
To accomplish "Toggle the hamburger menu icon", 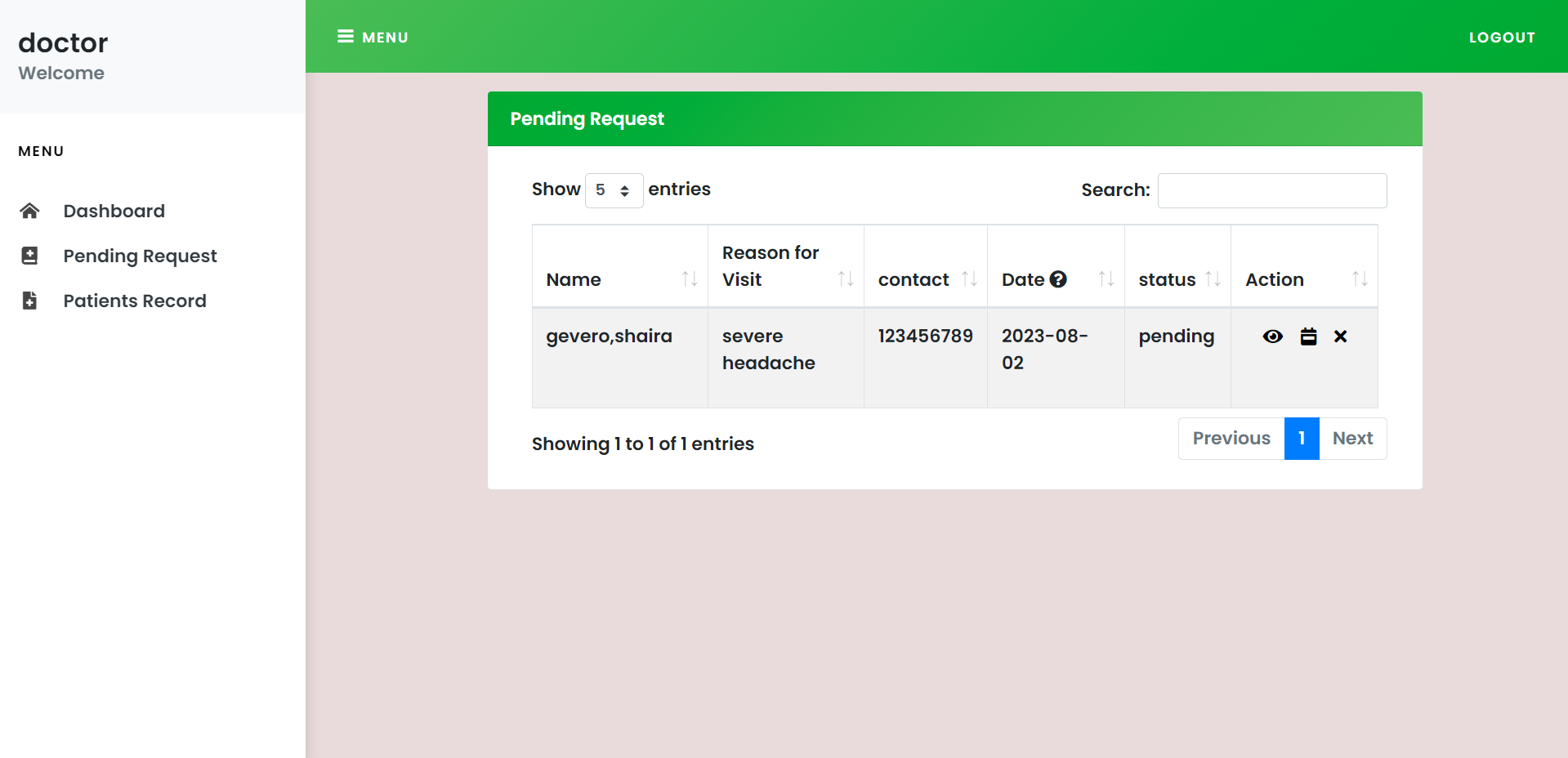I will point(346,37).
